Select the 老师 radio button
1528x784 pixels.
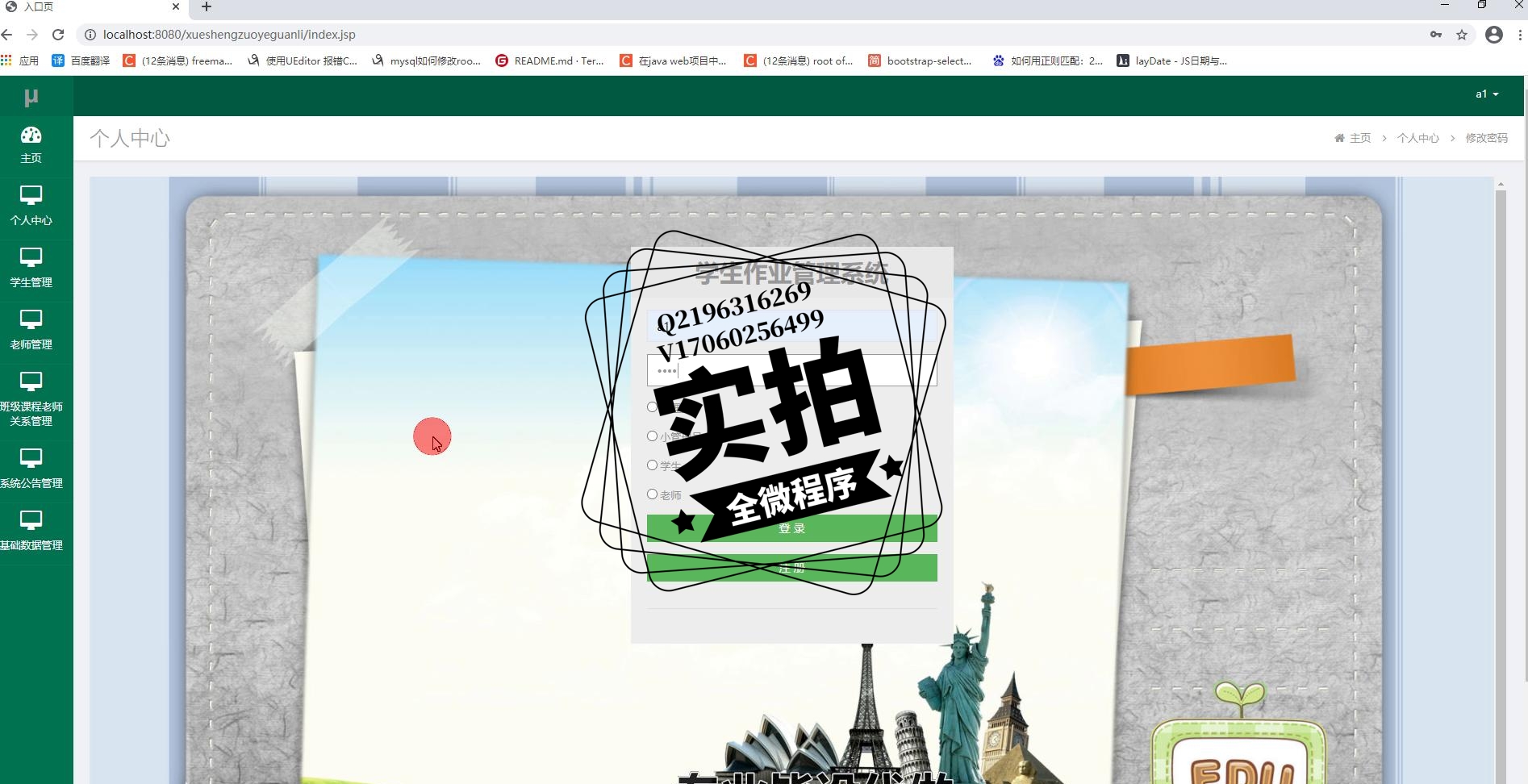point(652,494)
